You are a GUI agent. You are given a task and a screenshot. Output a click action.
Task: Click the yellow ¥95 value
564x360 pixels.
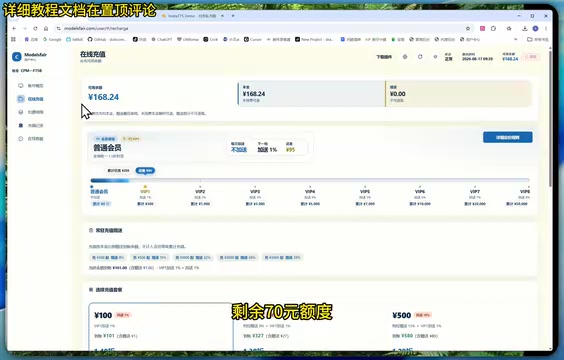290,150
